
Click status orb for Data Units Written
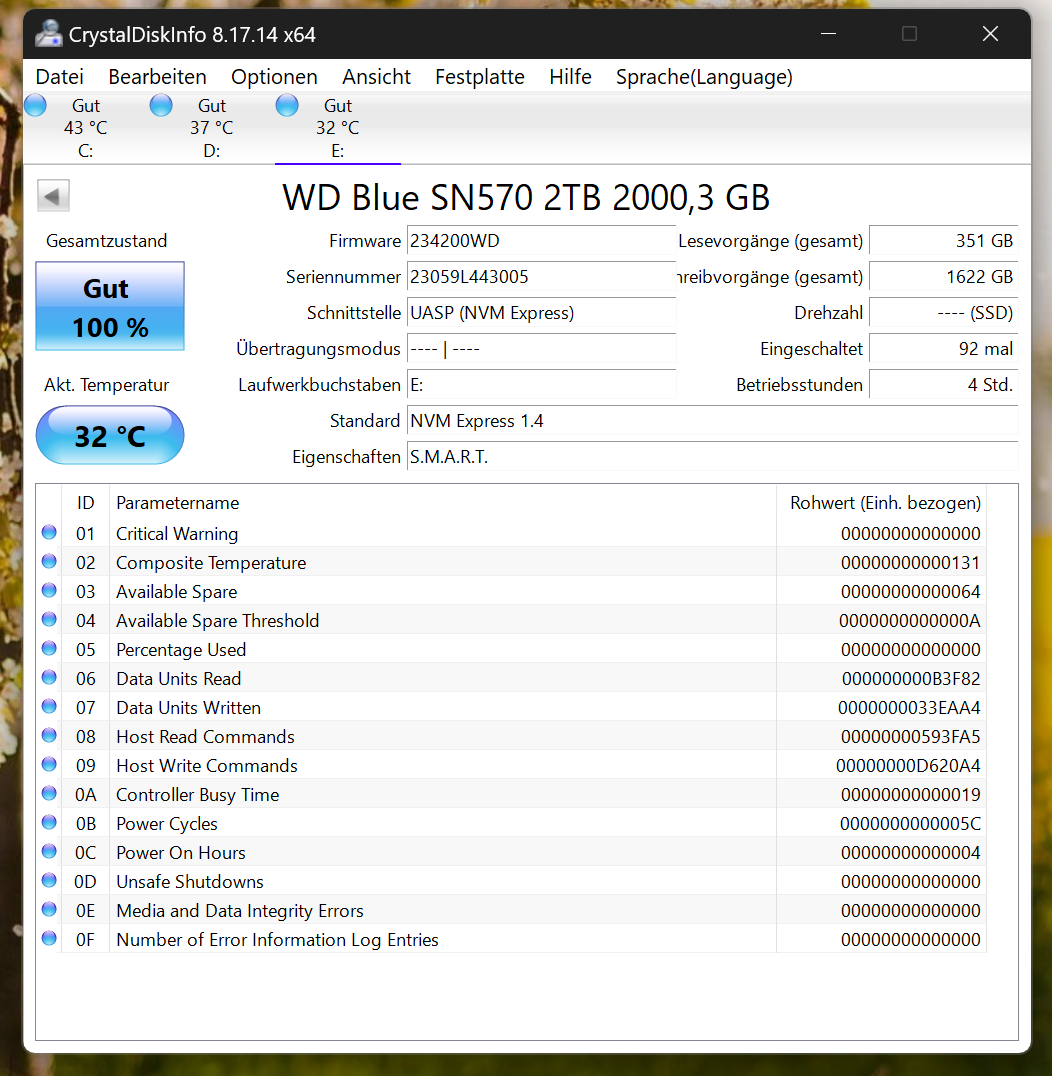(49, 706)
